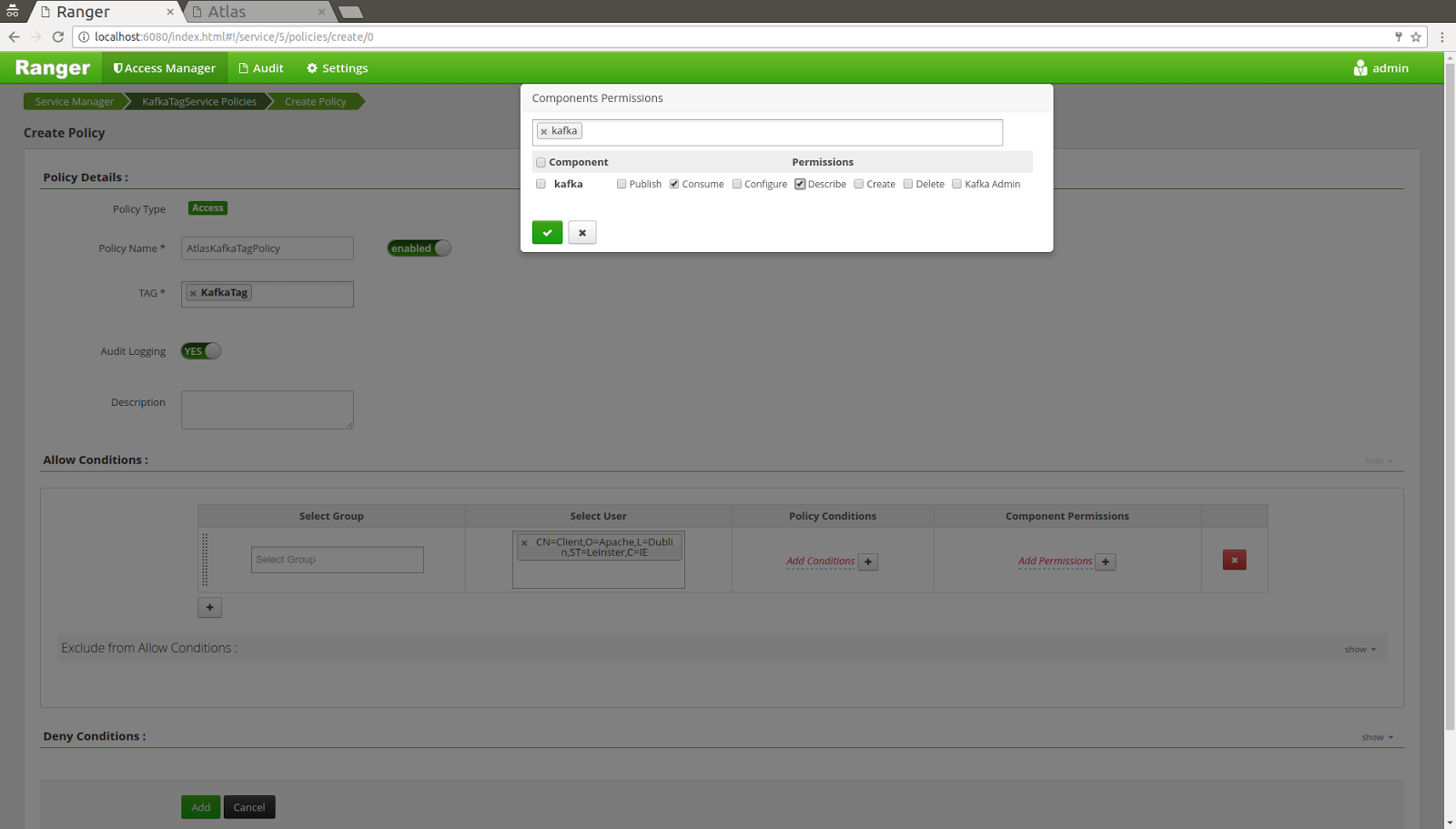Click the Select Group input field
Viewport: 1456px width, 829px height.
pos(337,559)
